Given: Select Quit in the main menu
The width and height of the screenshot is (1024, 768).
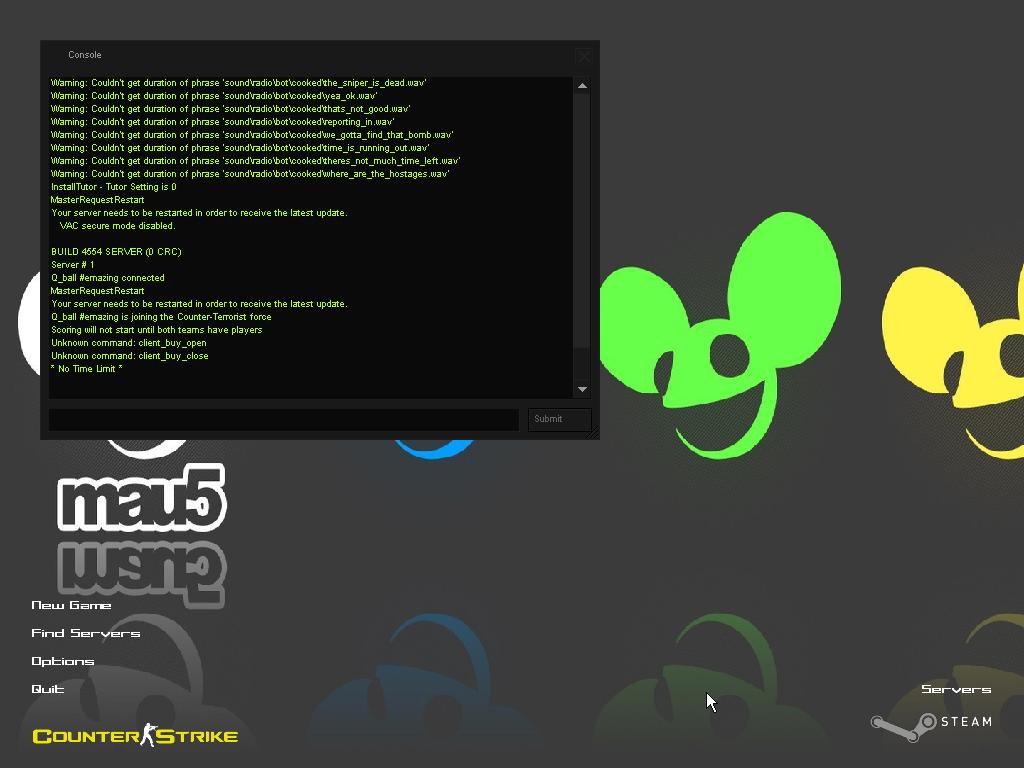Looking at the screenshot, I should (x=48, y=689).
